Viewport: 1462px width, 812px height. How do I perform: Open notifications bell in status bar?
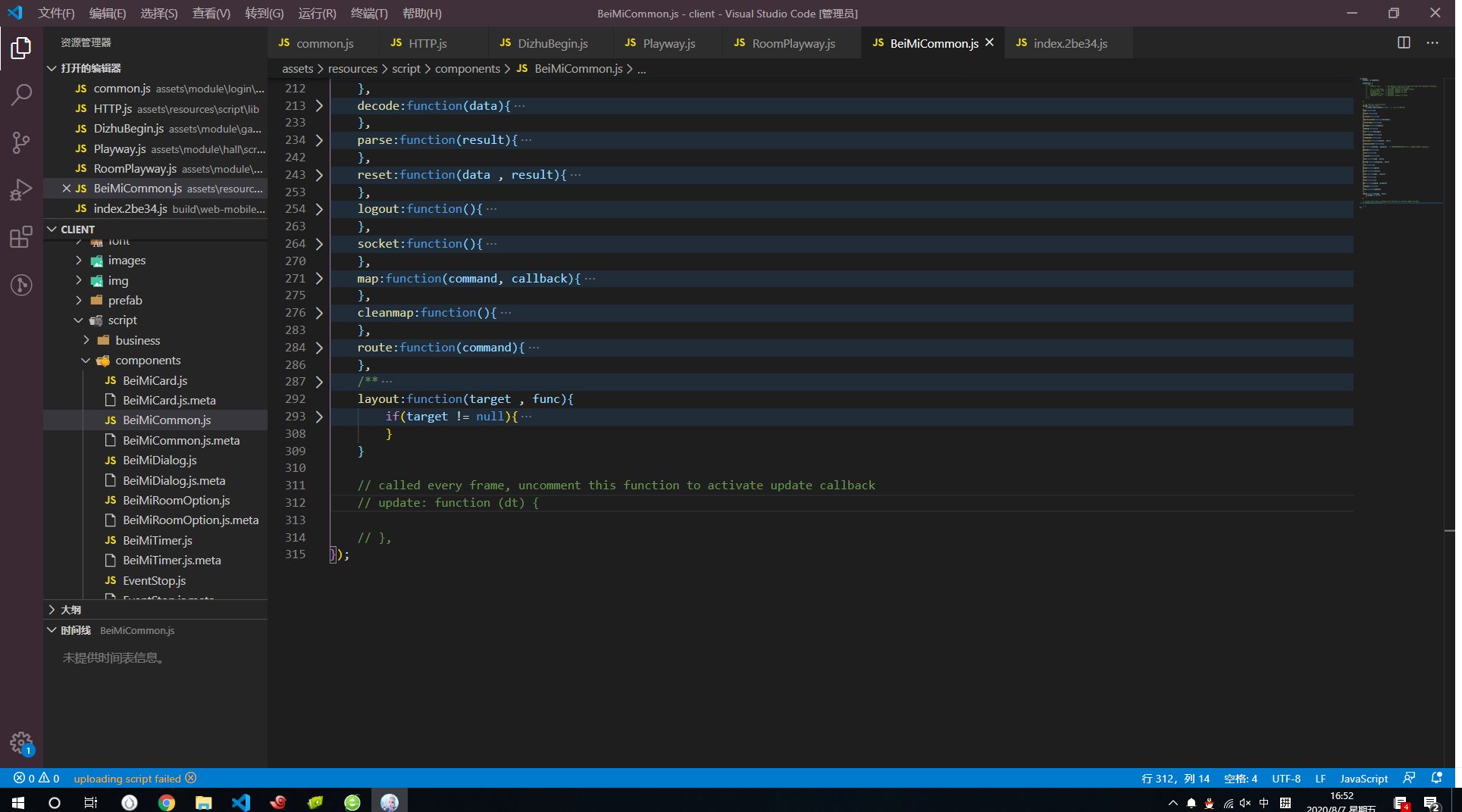pyautogui.click(x=1436, y=778)
